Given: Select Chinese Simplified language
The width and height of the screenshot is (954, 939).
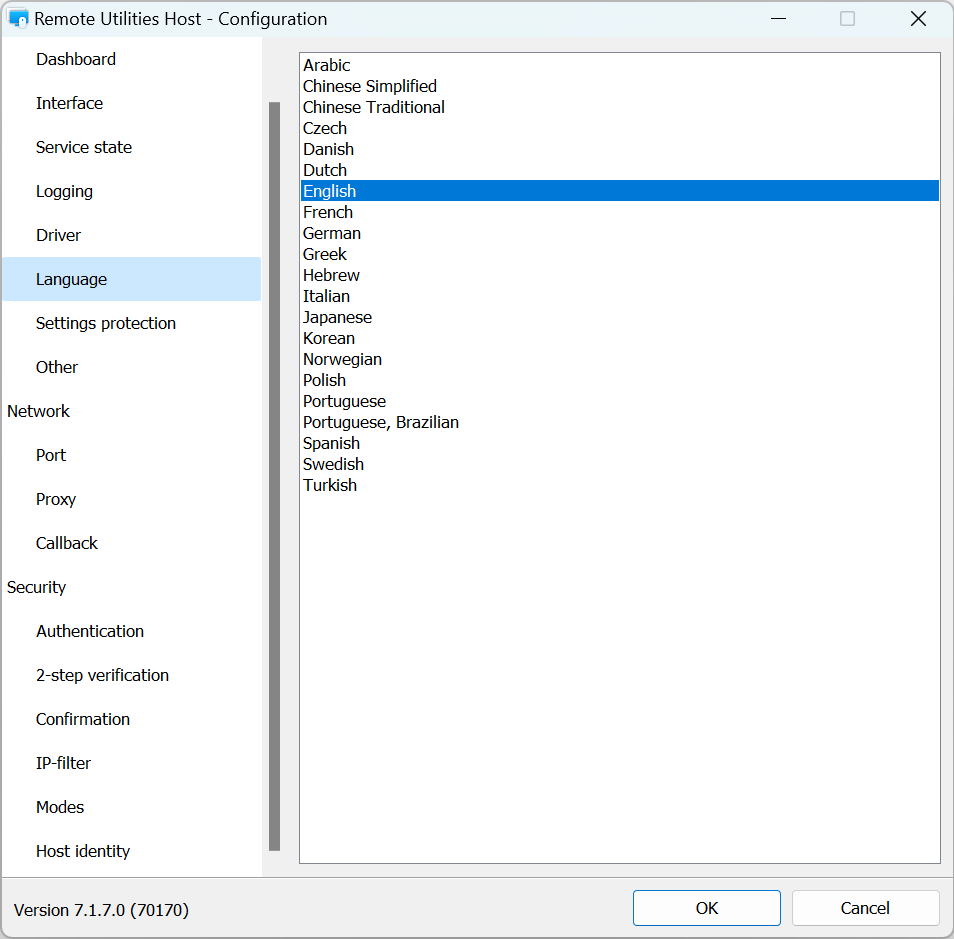Looking at the screenshot, I should (x=619, y=86).
